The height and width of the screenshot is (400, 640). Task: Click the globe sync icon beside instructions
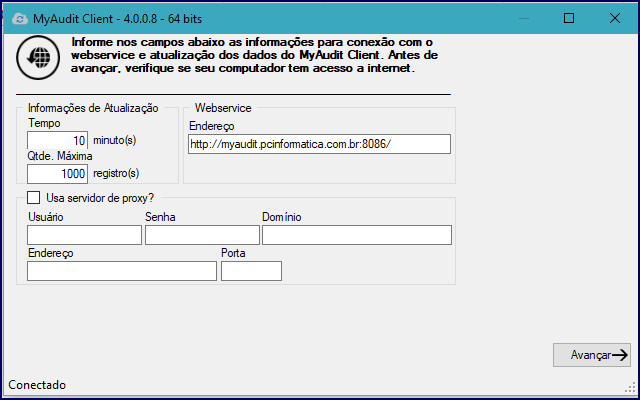38,58
